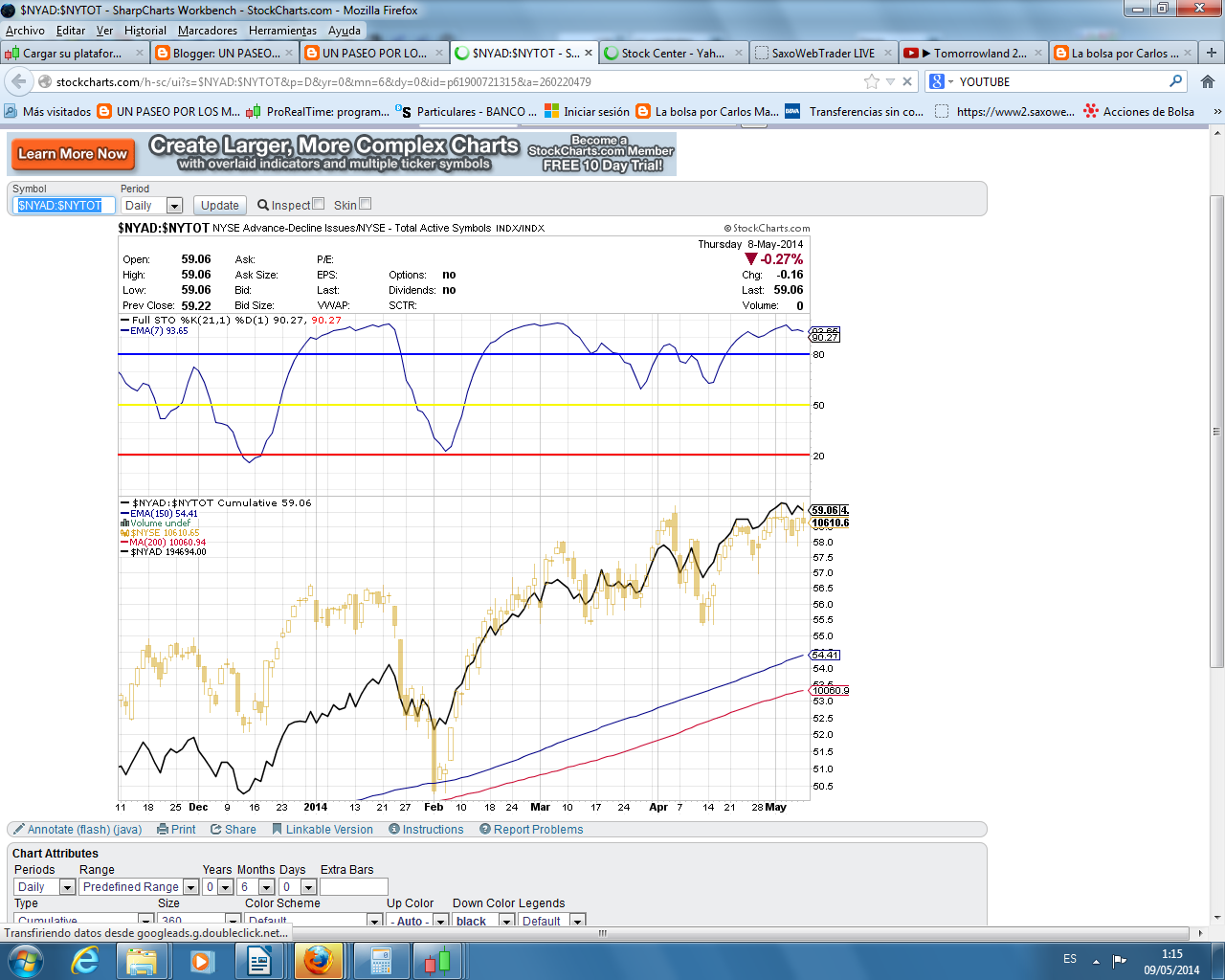This screenshot has height=980, width=1225.
Task: Stop loading with the X button
Action: tap(907, 81)
